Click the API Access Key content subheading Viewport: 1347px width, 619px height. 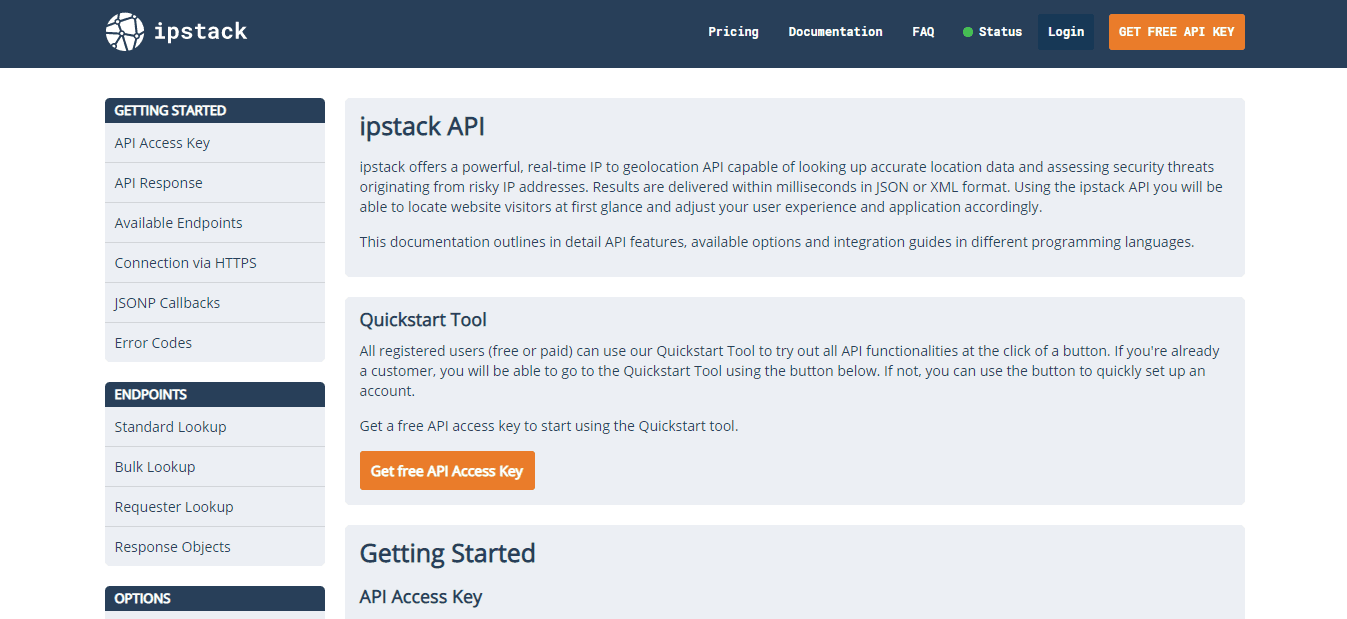tap(421, 597)
